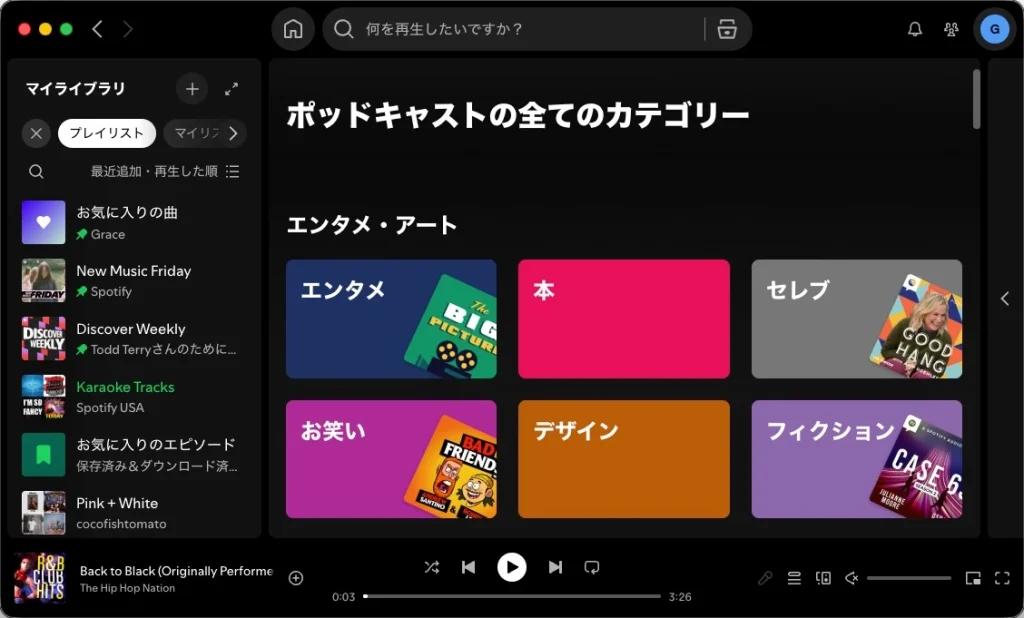The image size is (1024, 618).
Task: Click the Discover Weekly cover thumbnail
Action: pos(44,338)
